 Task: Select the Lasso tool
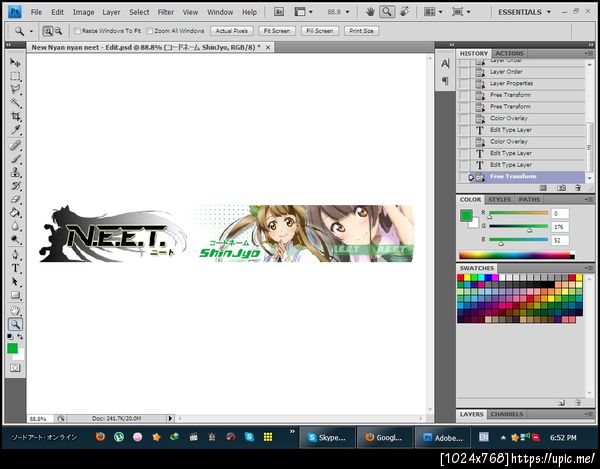click(x=15, y=89)
